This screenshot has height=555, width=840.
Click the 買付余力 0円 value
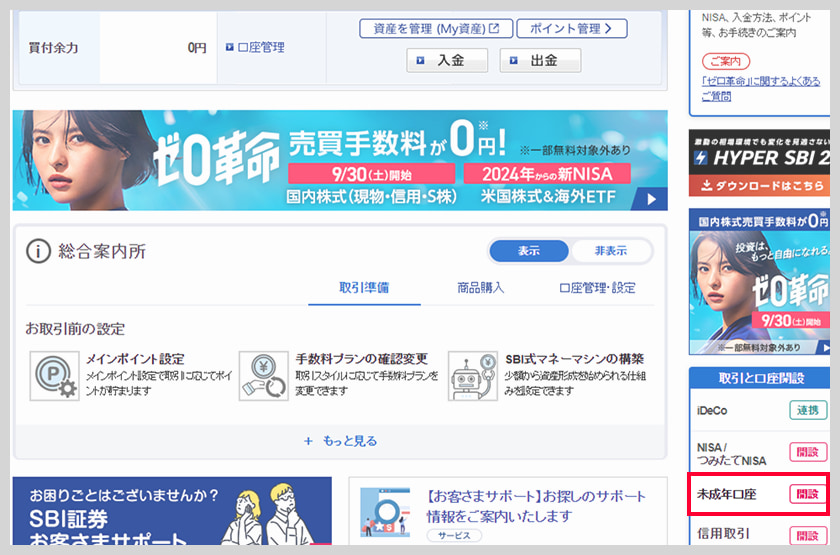coord(197,48)
